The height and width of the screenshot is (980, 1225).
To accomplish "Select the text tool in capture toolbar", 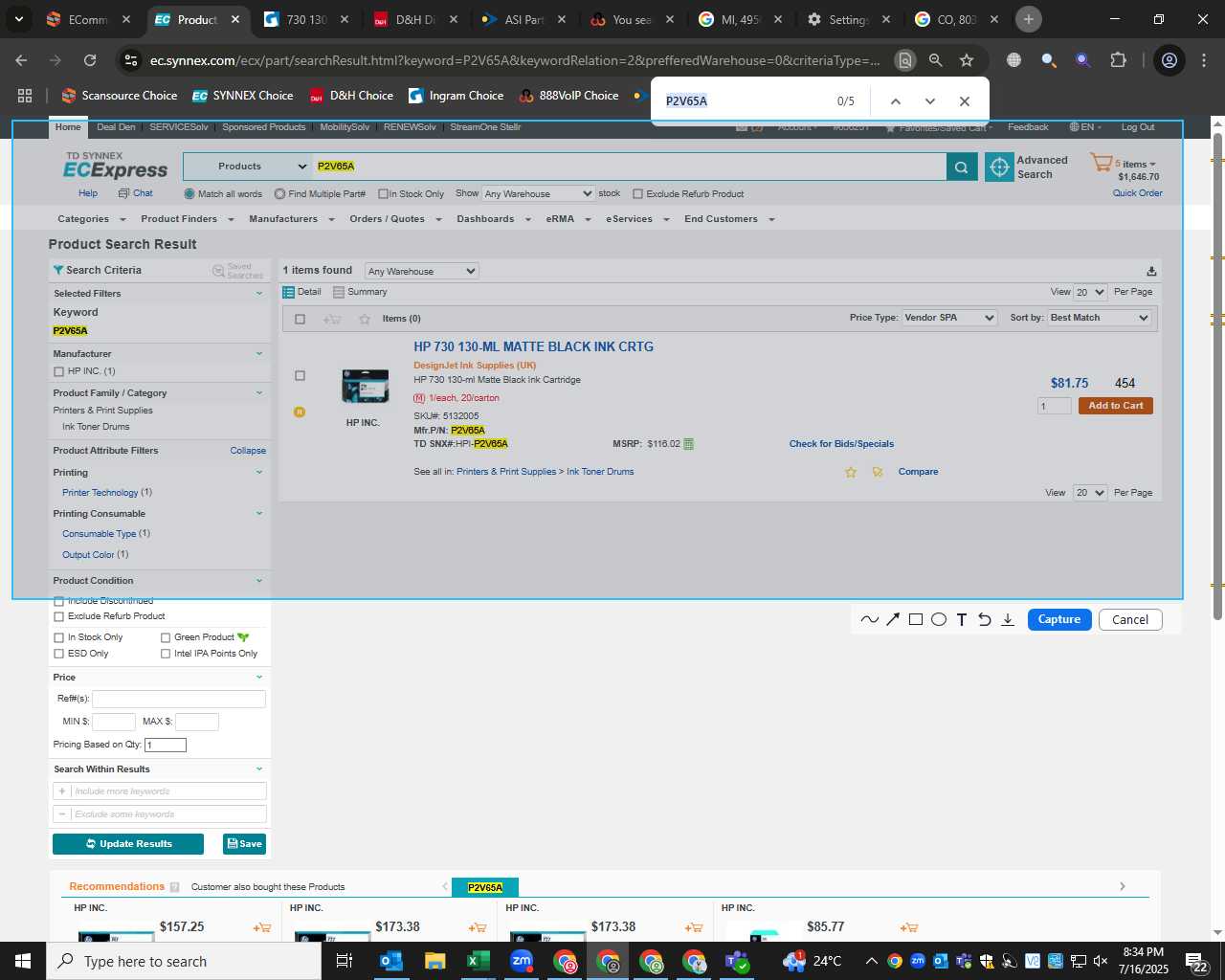I will click(962, 619).
